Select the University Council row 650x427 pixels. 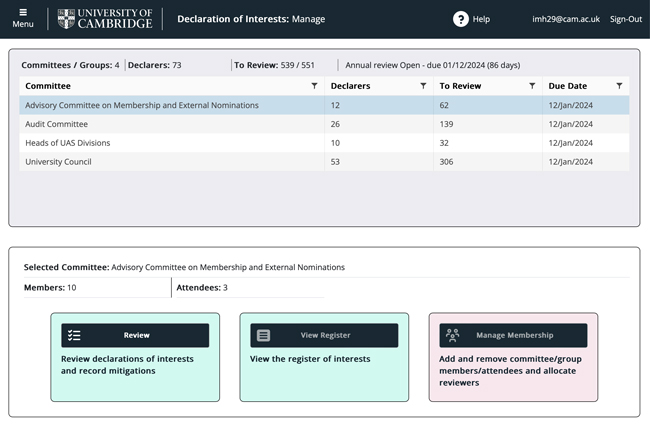tap(324, 162)
